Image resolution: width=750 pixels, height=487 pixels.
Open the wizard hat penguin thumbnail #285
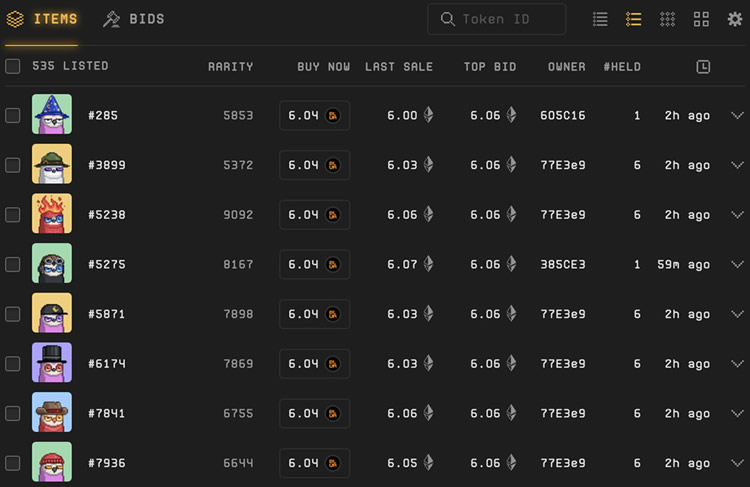pos(52,115)
